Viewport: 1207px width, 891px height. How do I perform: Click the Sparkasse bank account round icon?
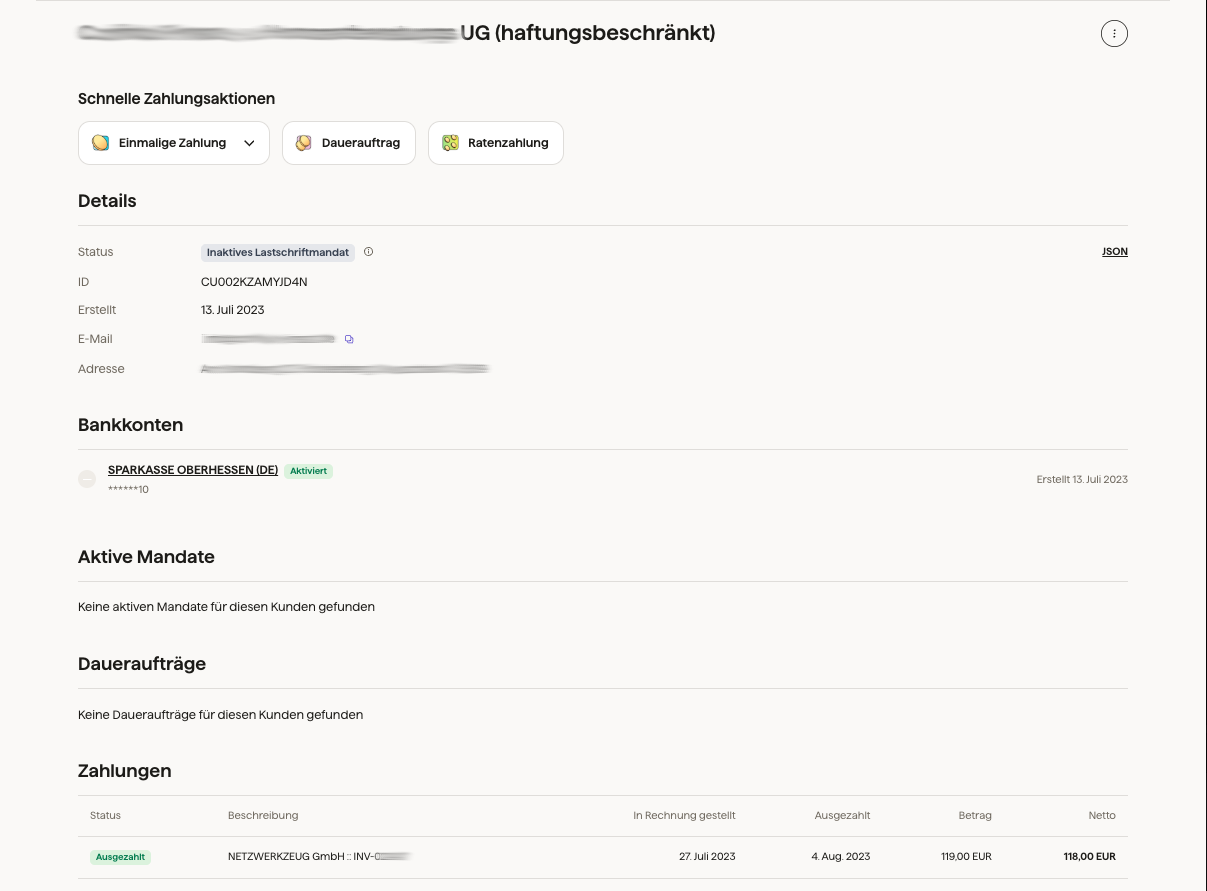click(x=87, y=479)
